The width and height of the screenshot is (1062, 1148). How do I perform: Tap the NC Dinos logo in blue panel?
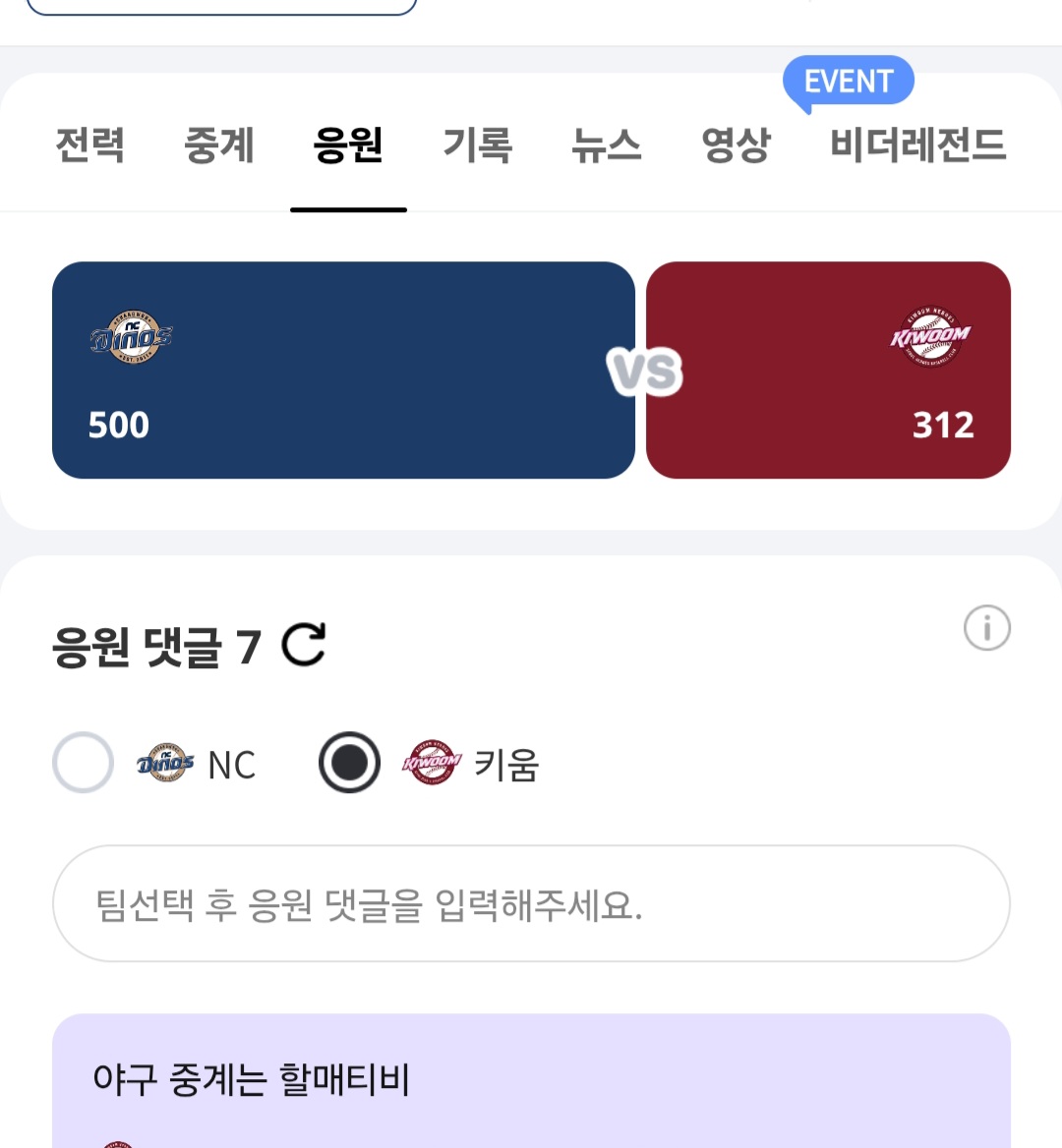(131, 338)
